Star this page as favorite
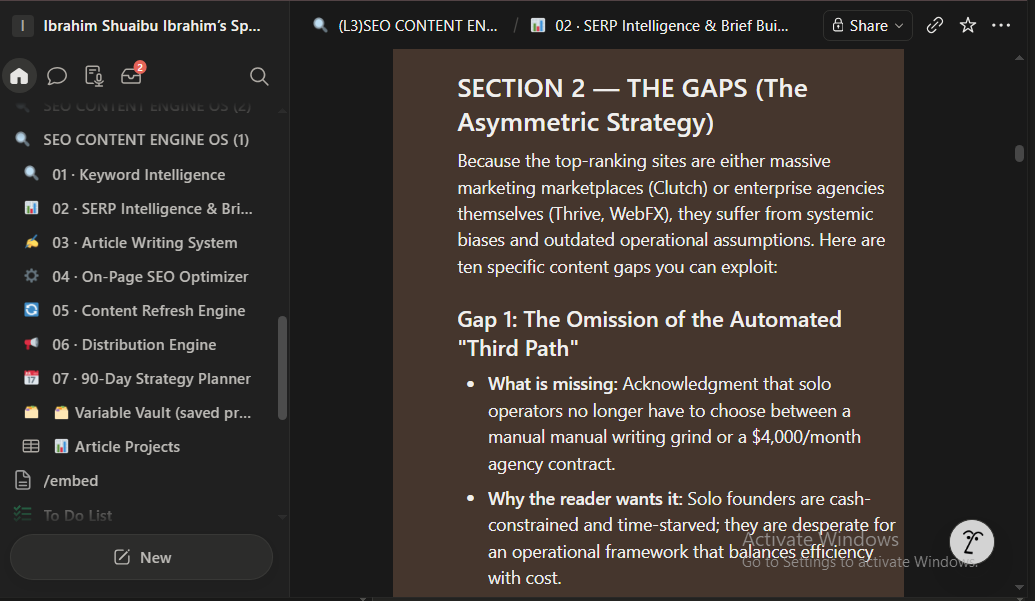 [968, 26]
